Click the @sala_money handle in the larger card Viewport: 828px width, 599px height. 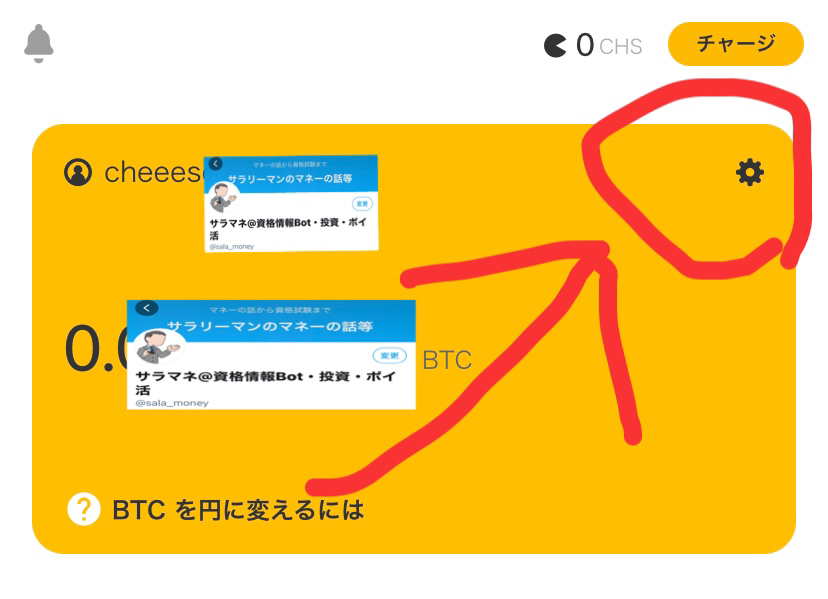point(172,403)
